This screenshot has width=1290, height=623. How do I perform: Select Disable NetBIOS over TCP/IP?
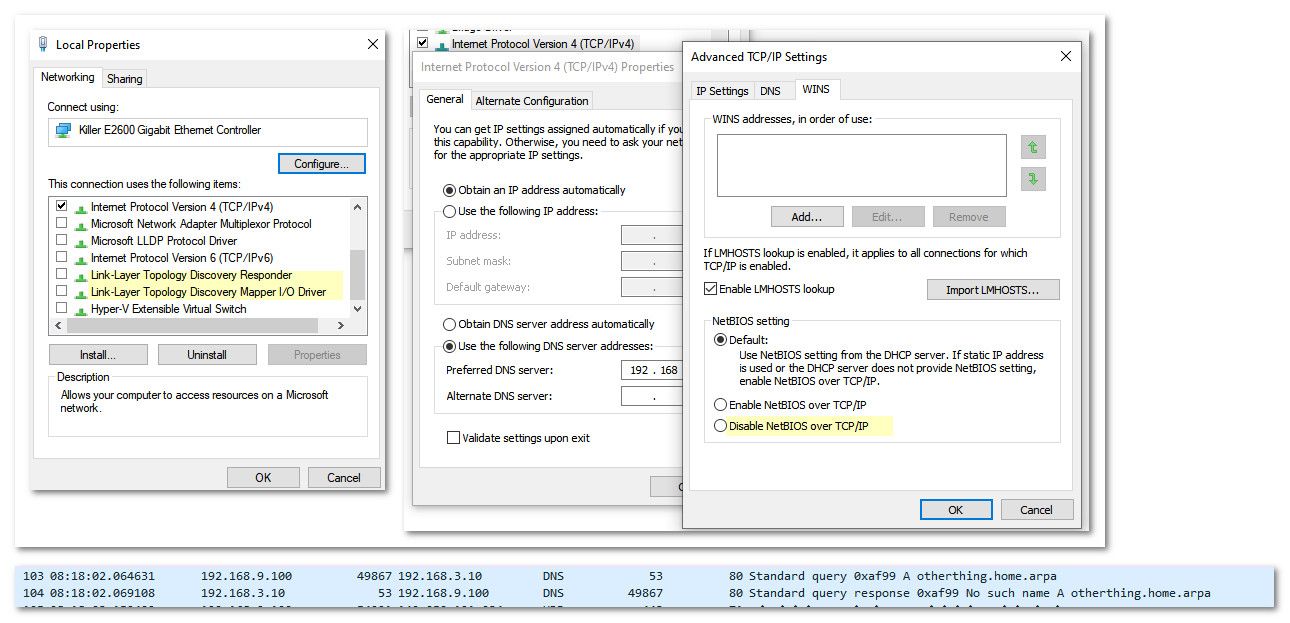tap(720, 426)
